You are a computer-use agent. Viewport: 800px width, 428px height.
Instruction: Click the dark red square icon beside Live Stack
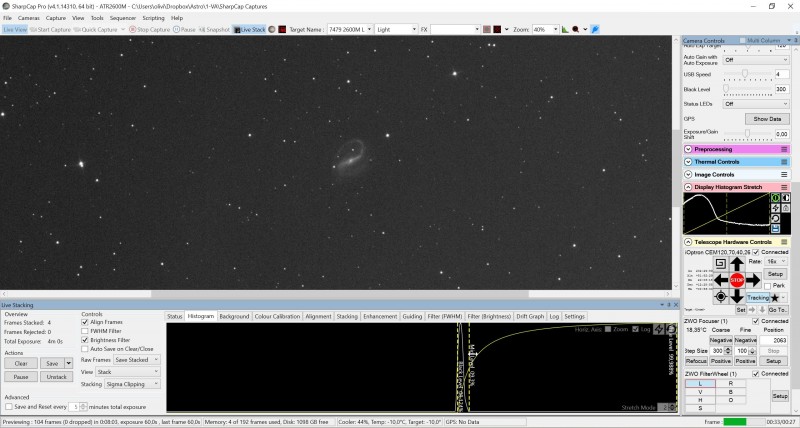coord(282,30)
